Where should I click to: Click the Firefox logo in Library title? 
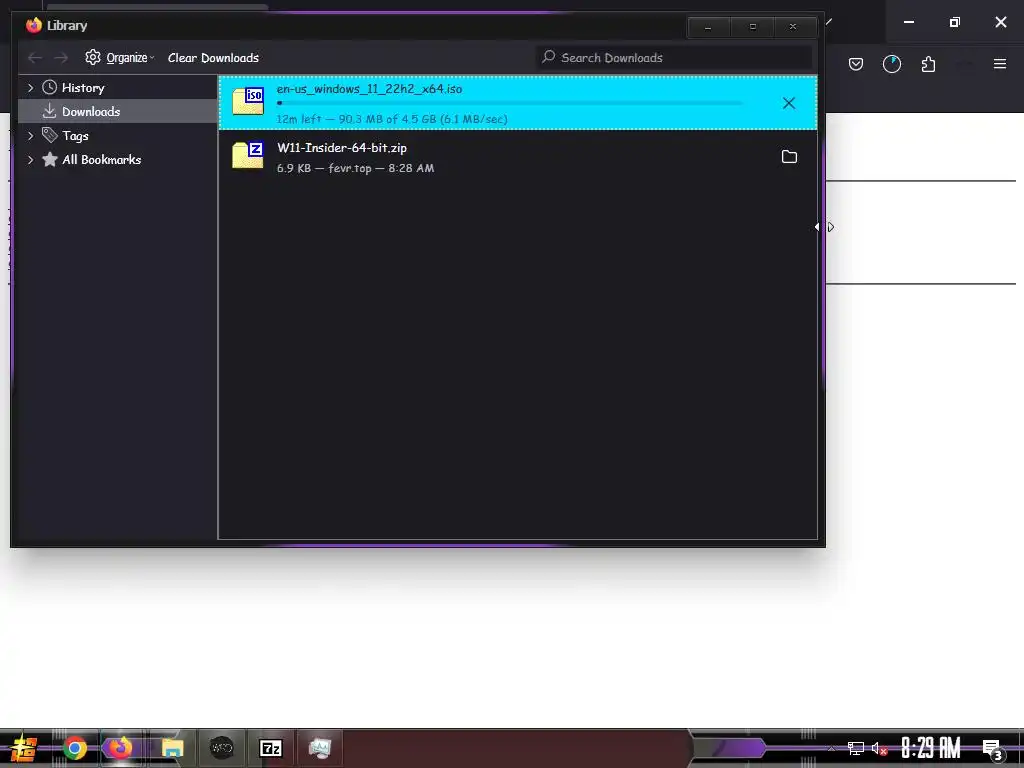[34, 25]
